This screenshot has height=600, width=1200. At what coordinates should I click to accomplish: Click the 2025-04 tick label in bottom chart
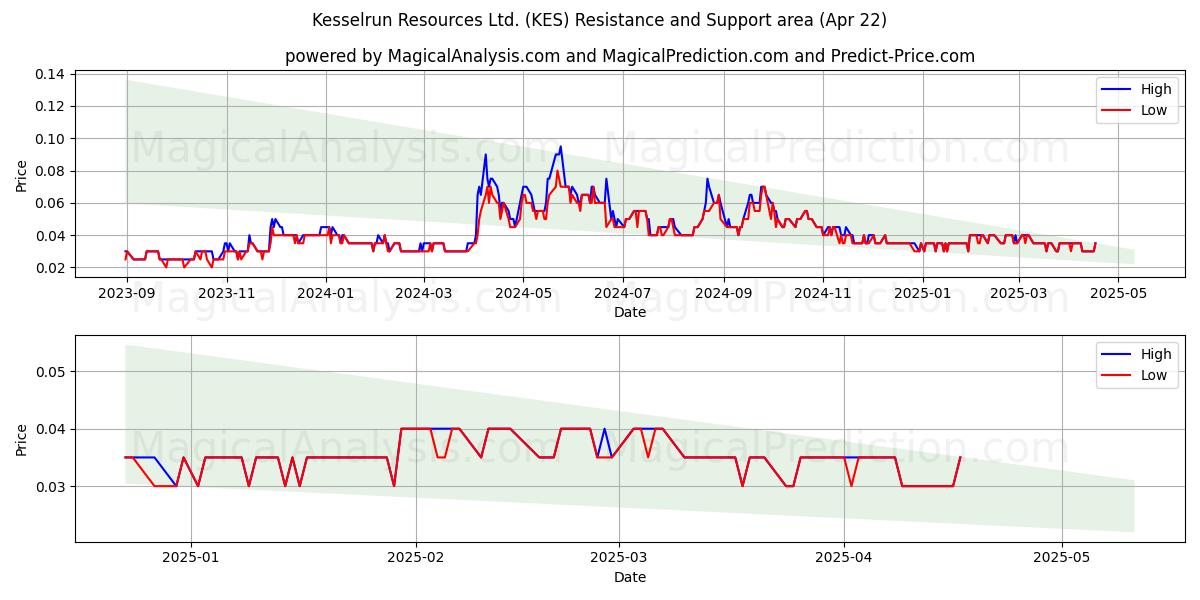(x=844, y=558)
